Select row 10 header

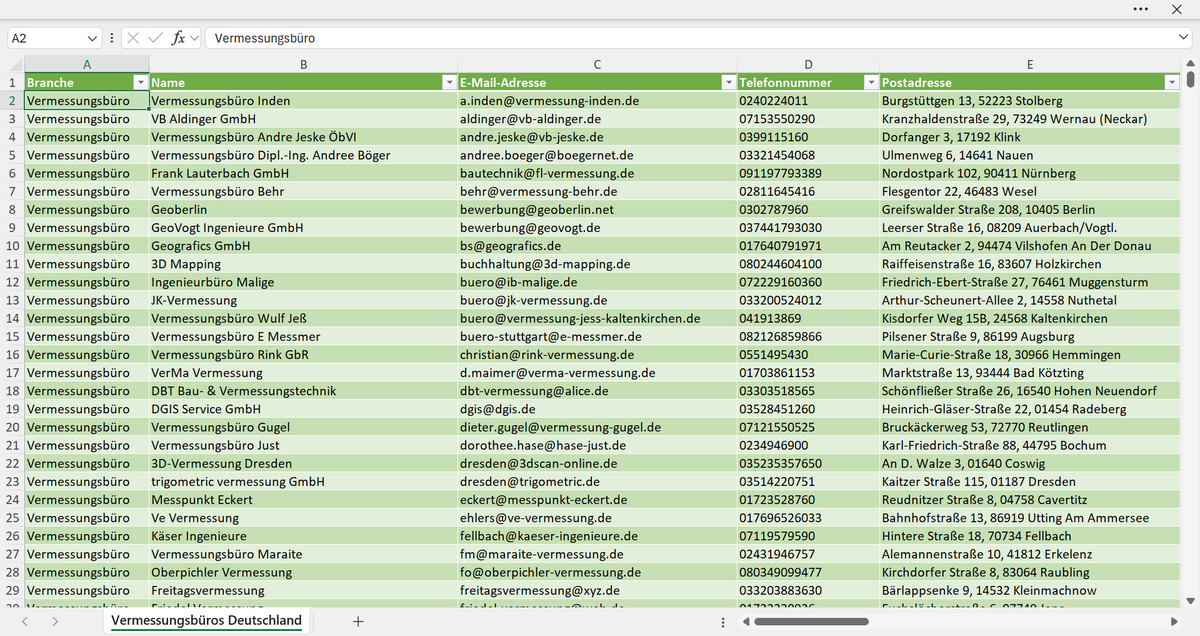pos(12,246)
